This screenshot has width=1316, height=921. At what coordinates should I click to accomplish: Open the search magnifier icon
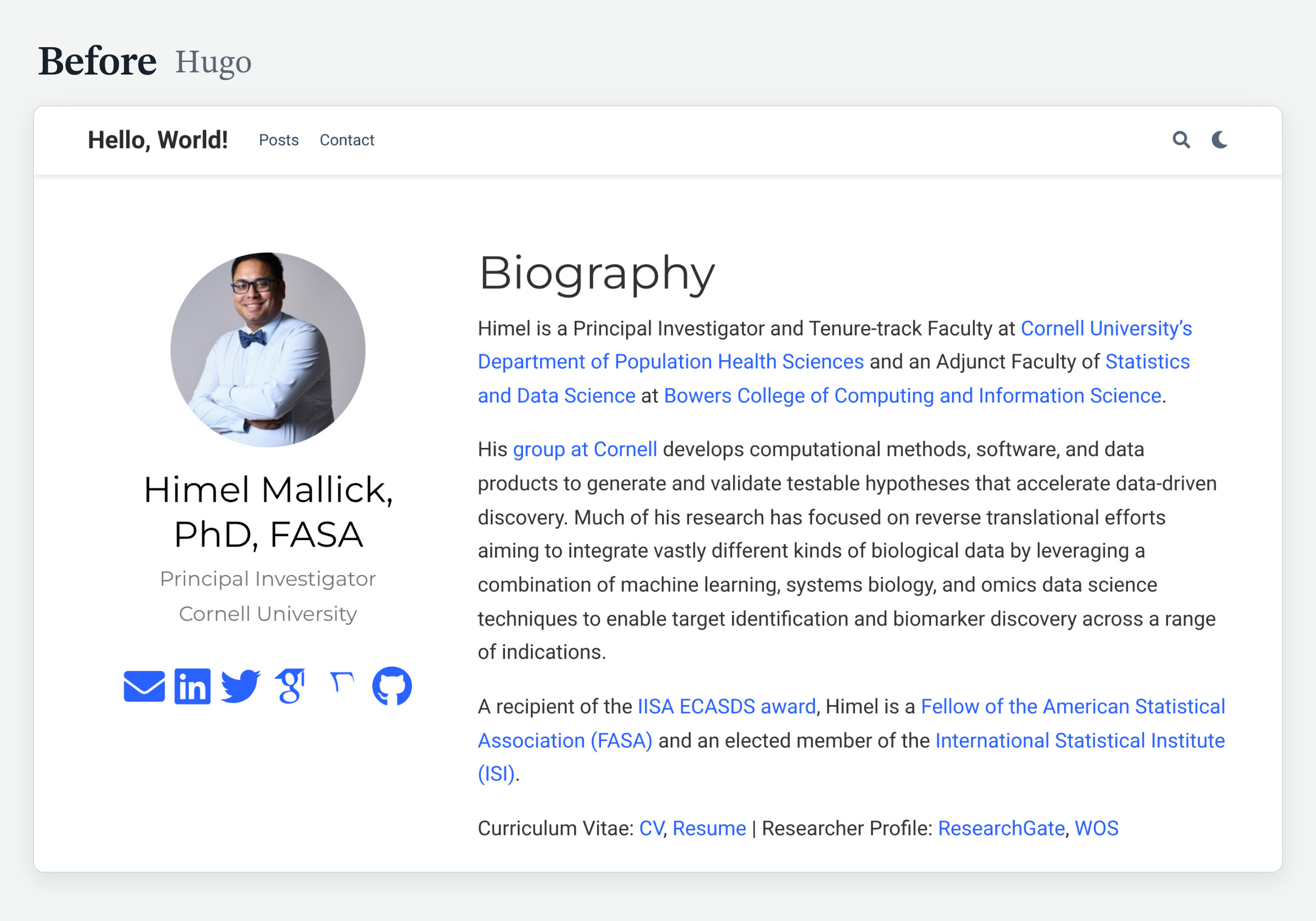1181,140
